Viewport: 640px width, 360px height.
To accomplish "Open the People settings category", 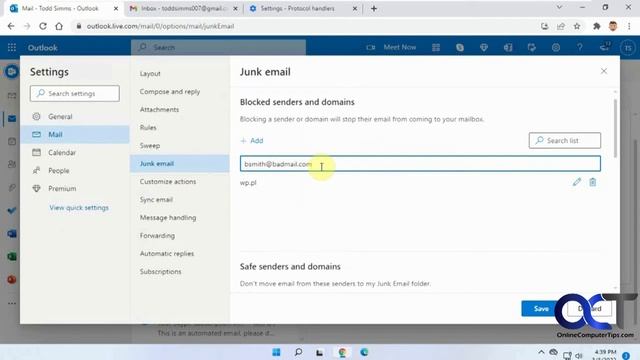I will point(75,170).
